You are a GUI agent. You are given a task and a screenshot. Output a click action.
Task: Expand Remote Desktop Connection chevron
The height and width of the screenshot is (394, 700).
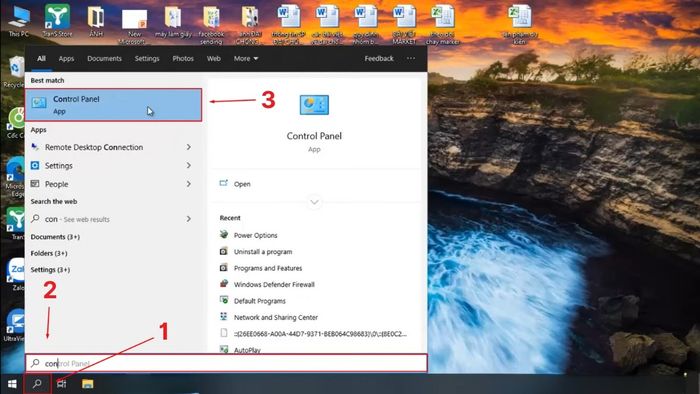[x=189, y=147]
